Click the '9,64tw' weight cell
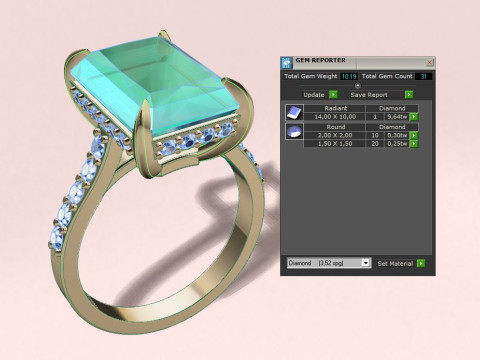The width and height of the screenshot is (480, 360). [x=397, y=117]
